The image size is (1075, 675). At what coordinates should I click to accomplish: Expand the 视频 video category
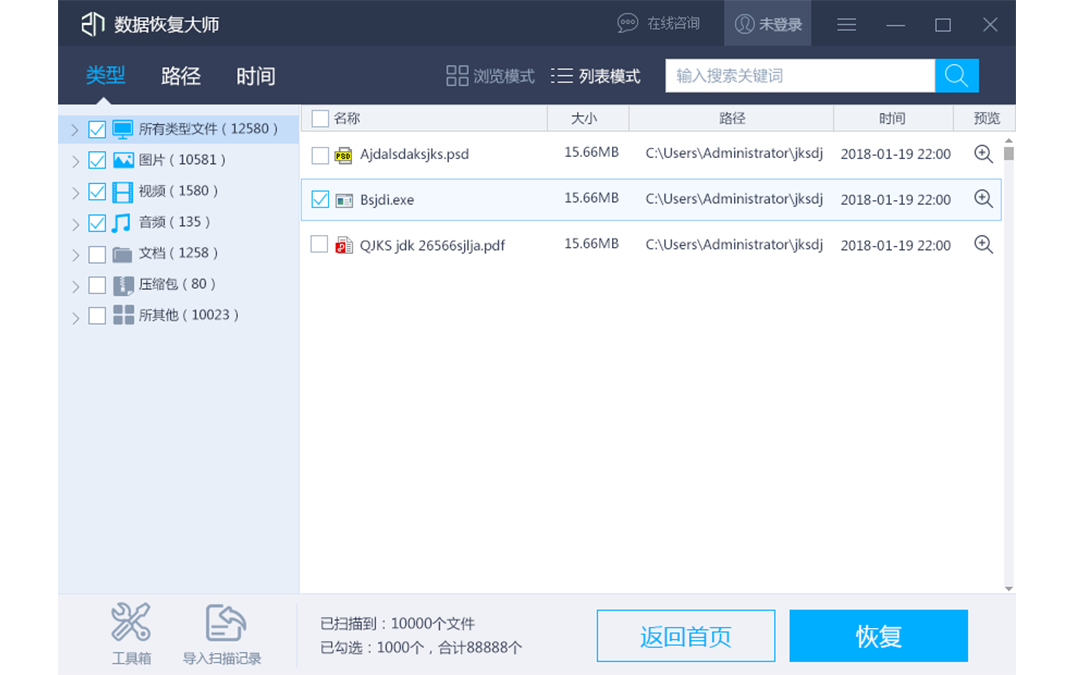click(x=74, y=191)
